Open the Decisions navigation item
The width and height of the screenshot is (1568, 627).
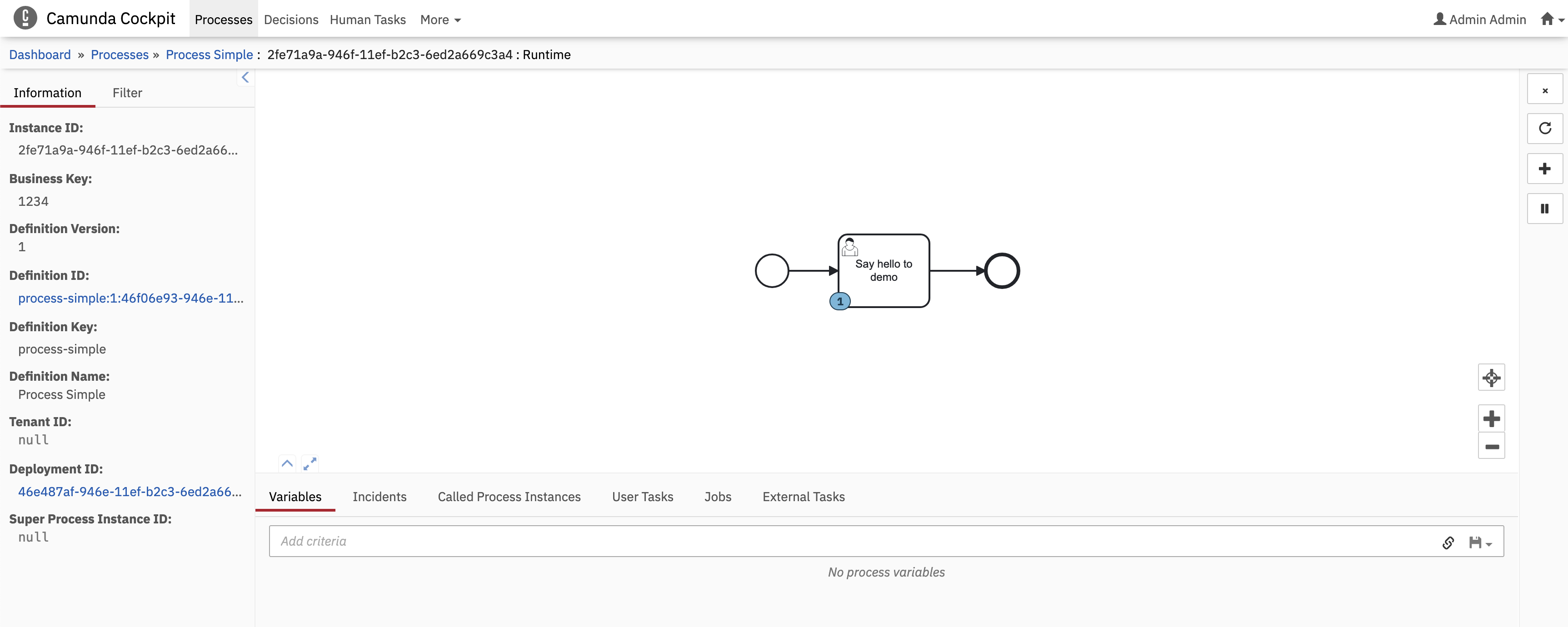pyautogui.click(x=291, y=20)
